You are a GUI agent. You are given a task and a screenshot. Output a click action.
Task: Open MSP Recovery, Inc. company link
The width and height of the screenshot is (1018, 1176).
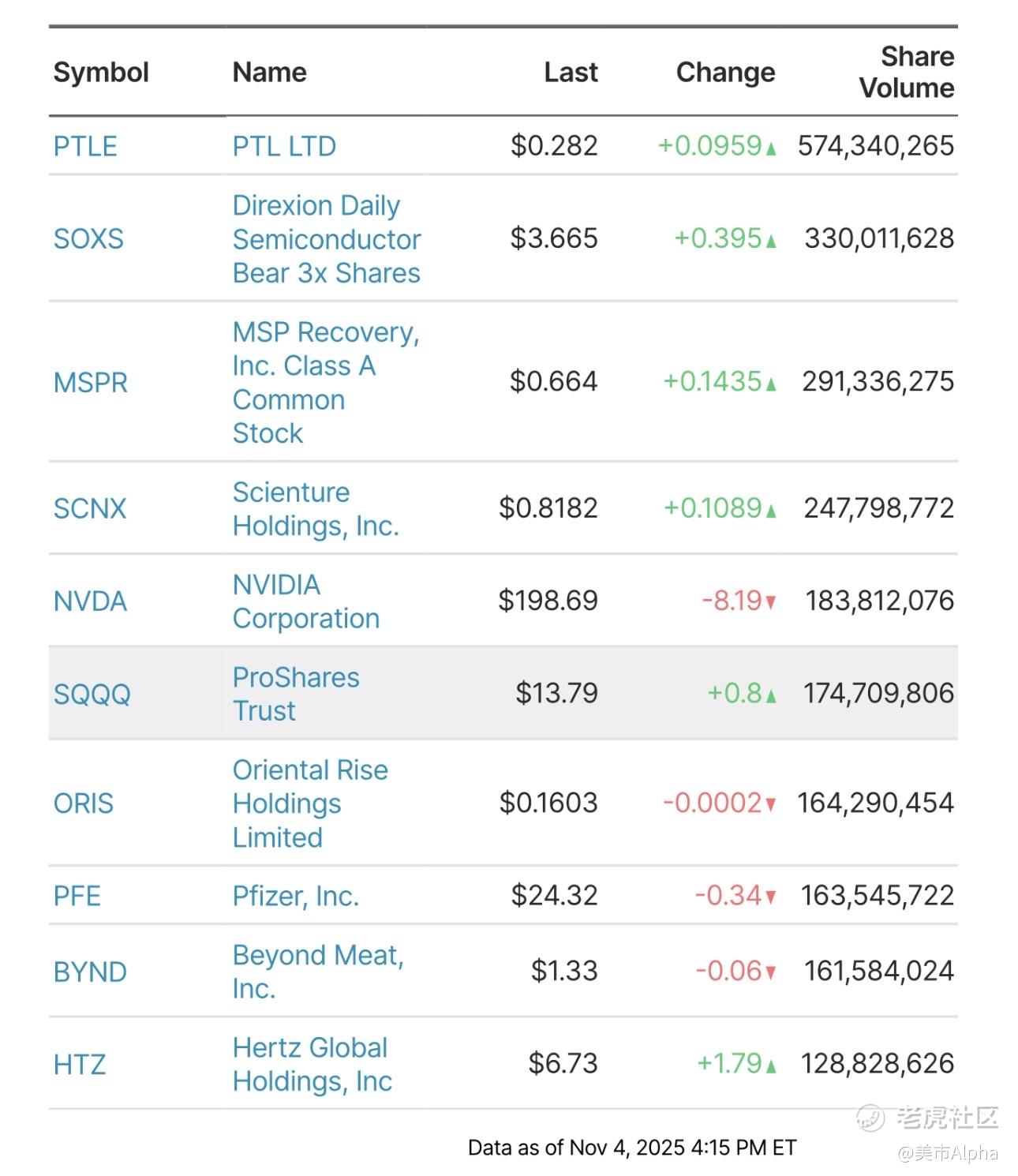coord(325,382)
